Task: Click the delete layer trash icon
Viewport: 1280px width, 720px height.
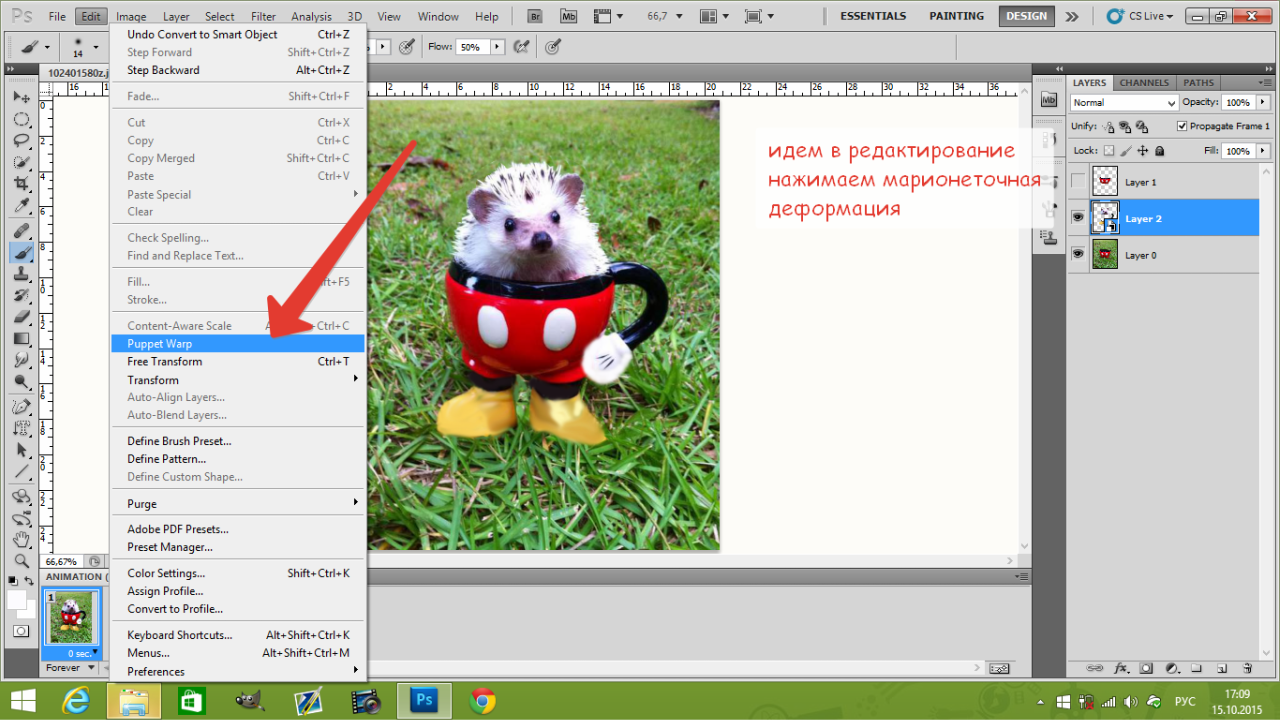Action: coord(1247,668)
